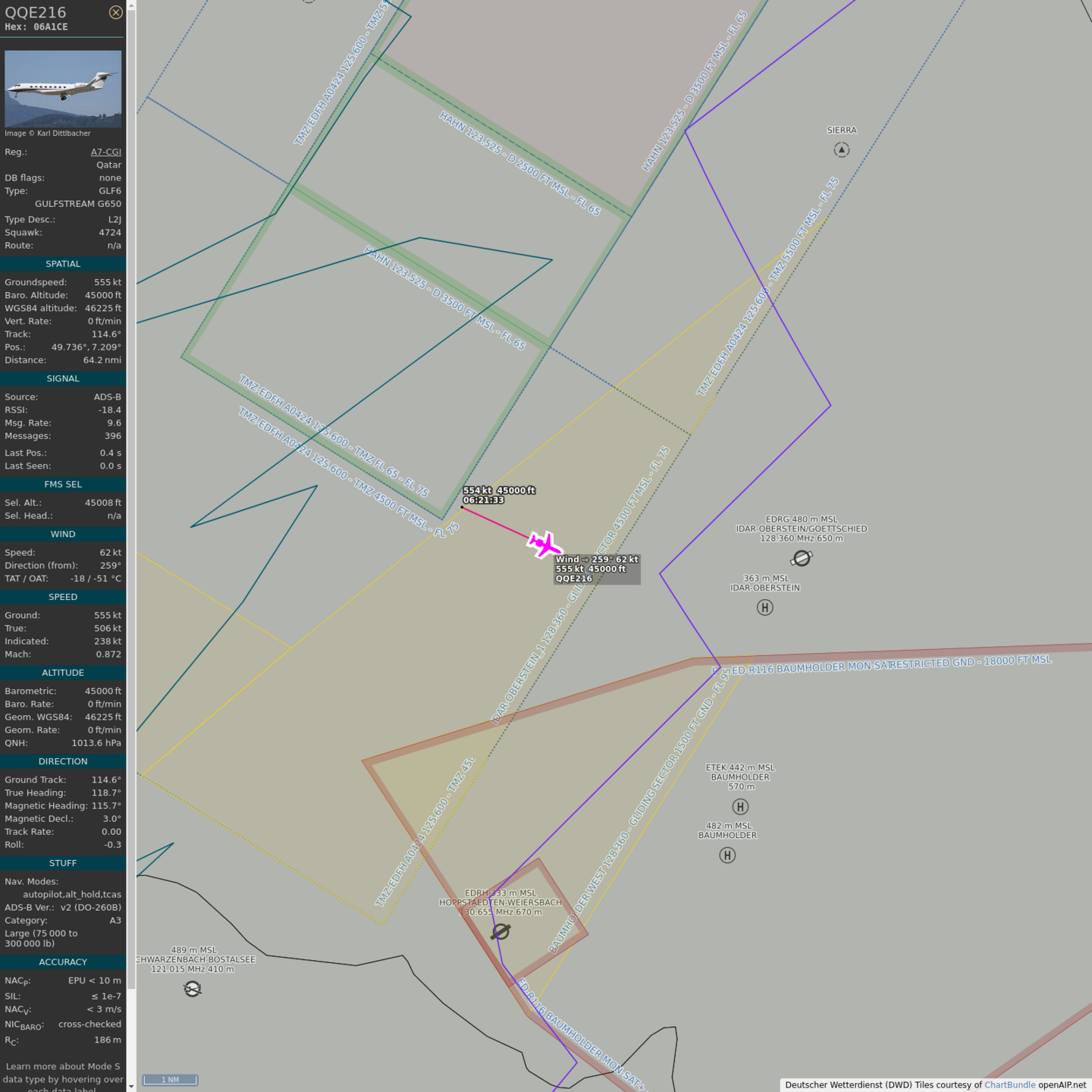Click the 1 NM map scale bar
The height and width of the screenshot is (1092, 1092).
pos(170,1080)
